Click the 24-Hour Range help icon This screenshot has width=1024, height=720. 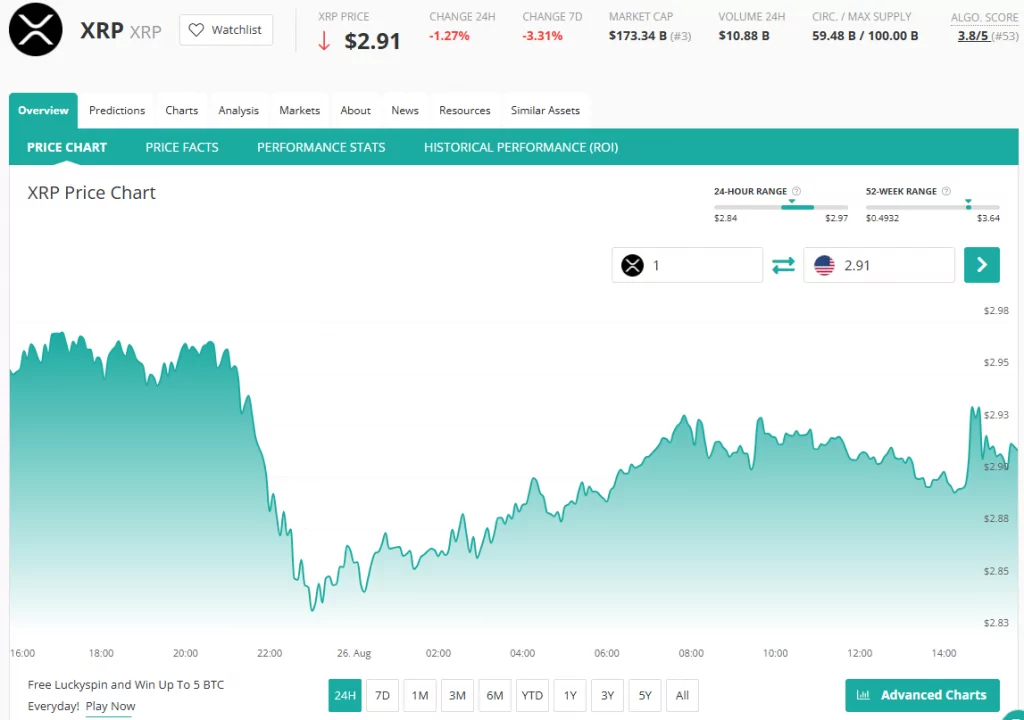(x=796, y=191)
